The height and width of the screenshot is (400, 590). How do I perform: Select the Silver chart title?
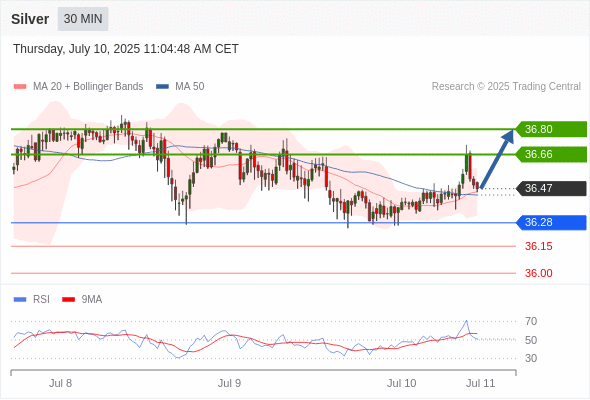click(30, 19)
